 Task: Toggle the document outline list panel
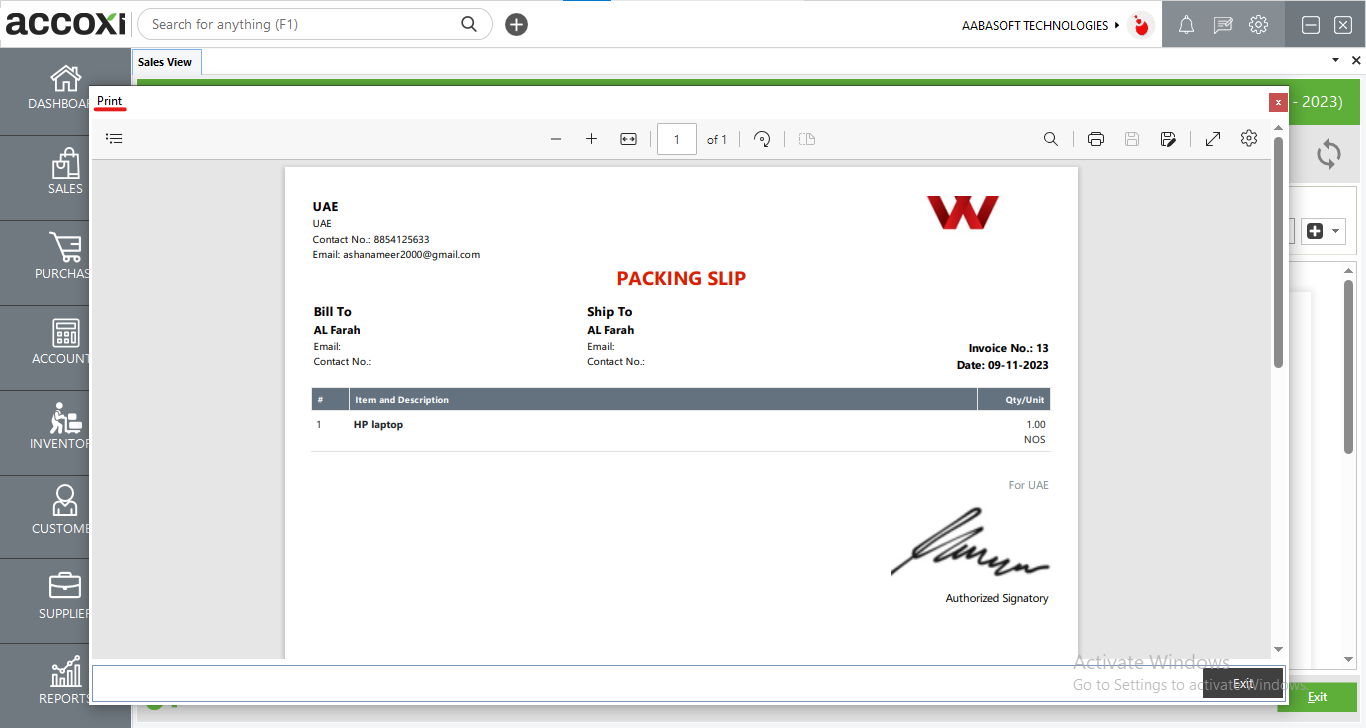coord(114,139)
